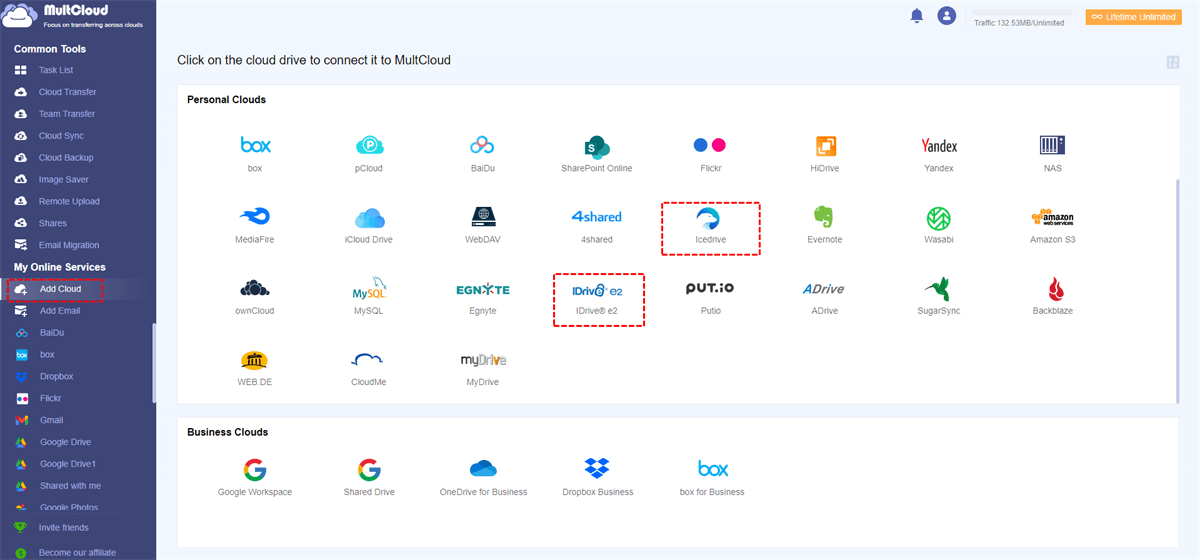Open the user account avatar
The image size is (1200, 560).
coord(946,16)
